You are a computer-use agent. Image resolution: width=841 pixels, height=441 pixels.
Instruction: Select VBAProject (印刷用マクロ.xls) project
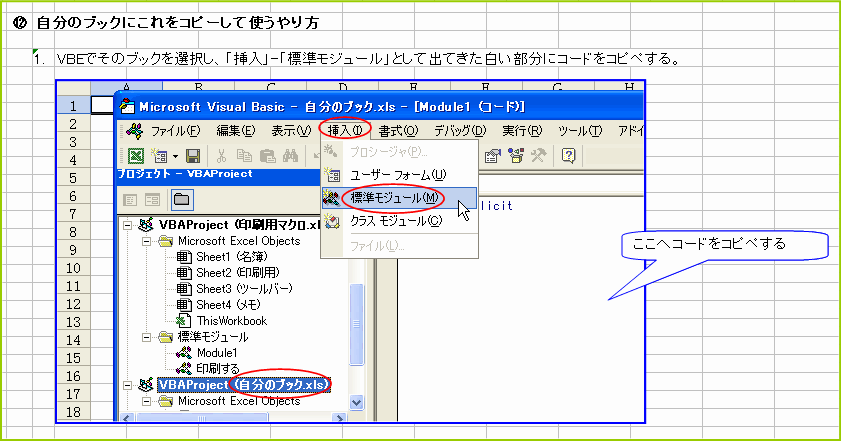(x=239, y=225)
